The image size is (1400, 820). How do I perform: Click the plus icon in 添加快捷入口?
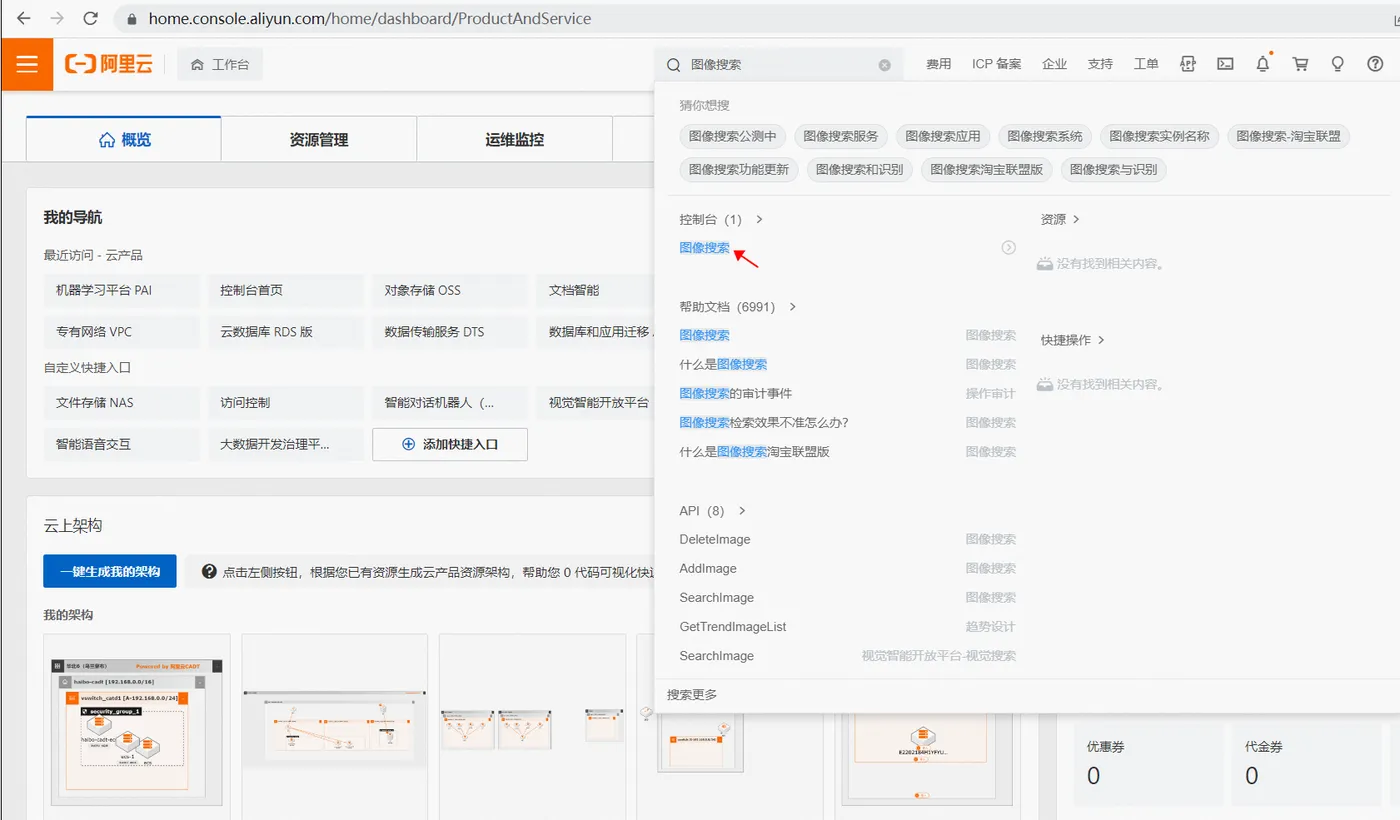coord(408,444)
